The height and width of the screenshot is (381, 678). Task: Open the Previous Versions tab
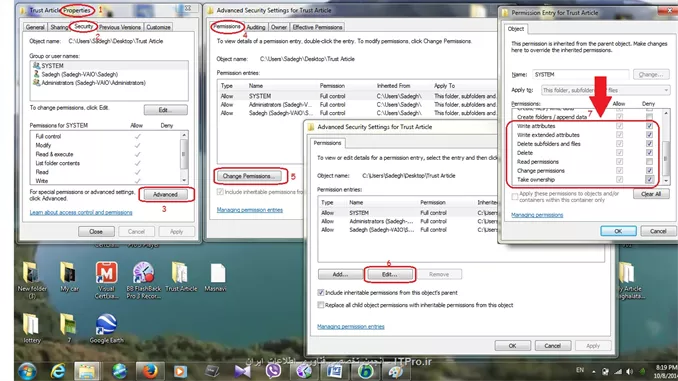coord(120,27)
